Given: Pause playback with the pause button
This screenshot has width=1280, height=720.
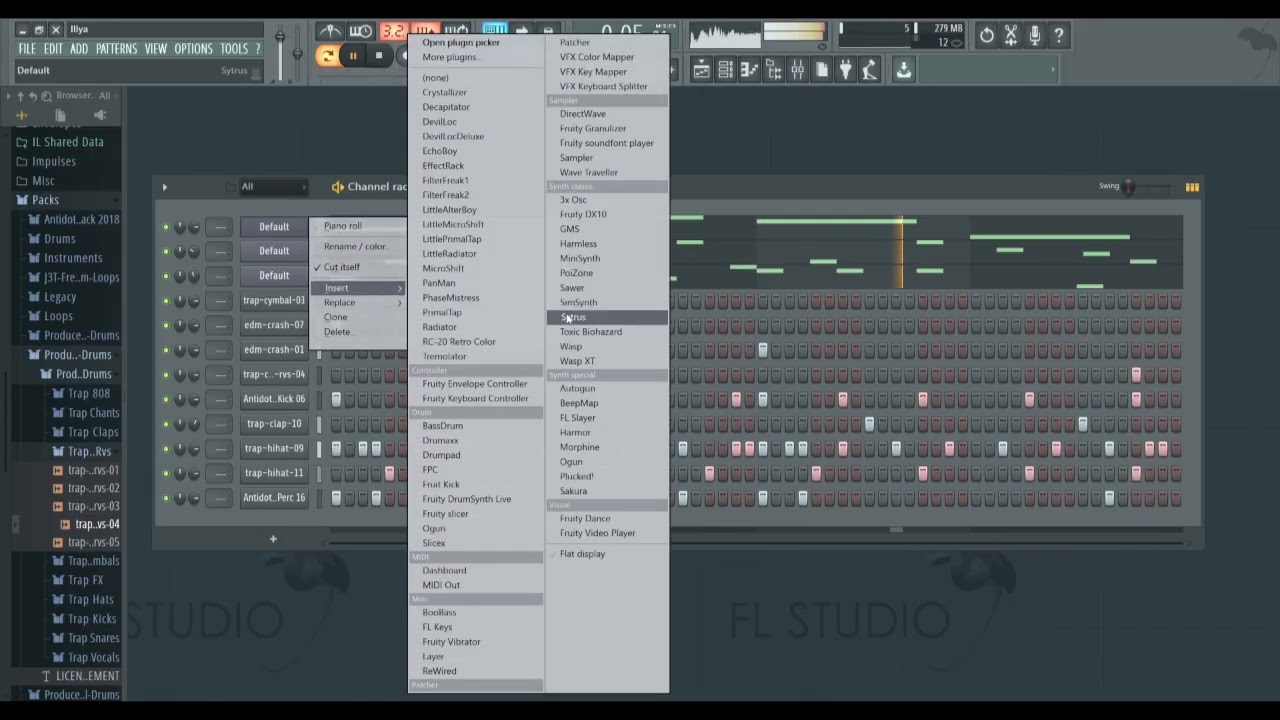Looking at the screenshot, I should pos(353,56).
